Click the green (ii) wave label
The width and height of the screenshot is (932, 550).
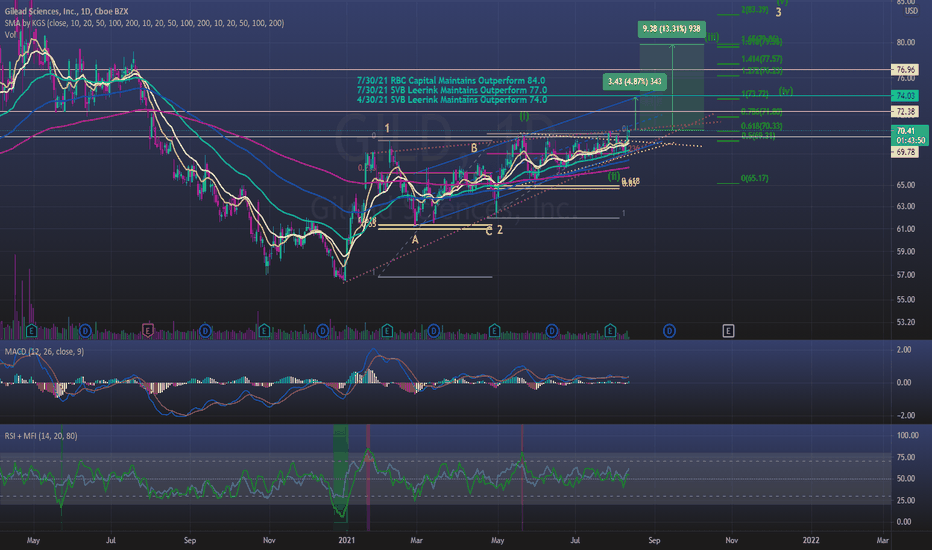(x=613, y=177)
